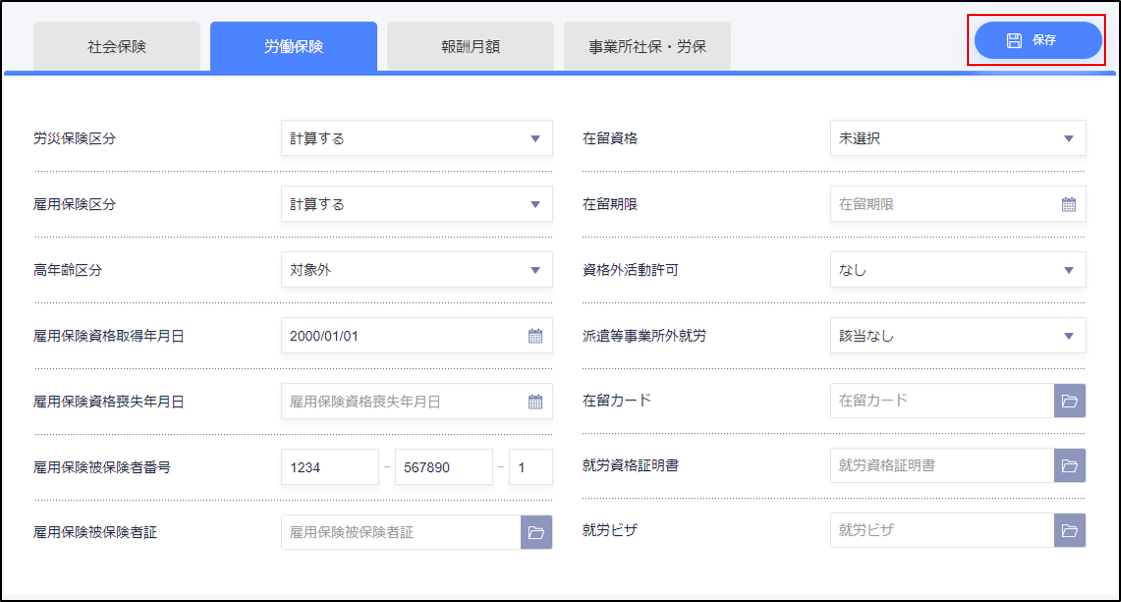Click folder icon next to 就労資格証明書

click(1069, 466)
